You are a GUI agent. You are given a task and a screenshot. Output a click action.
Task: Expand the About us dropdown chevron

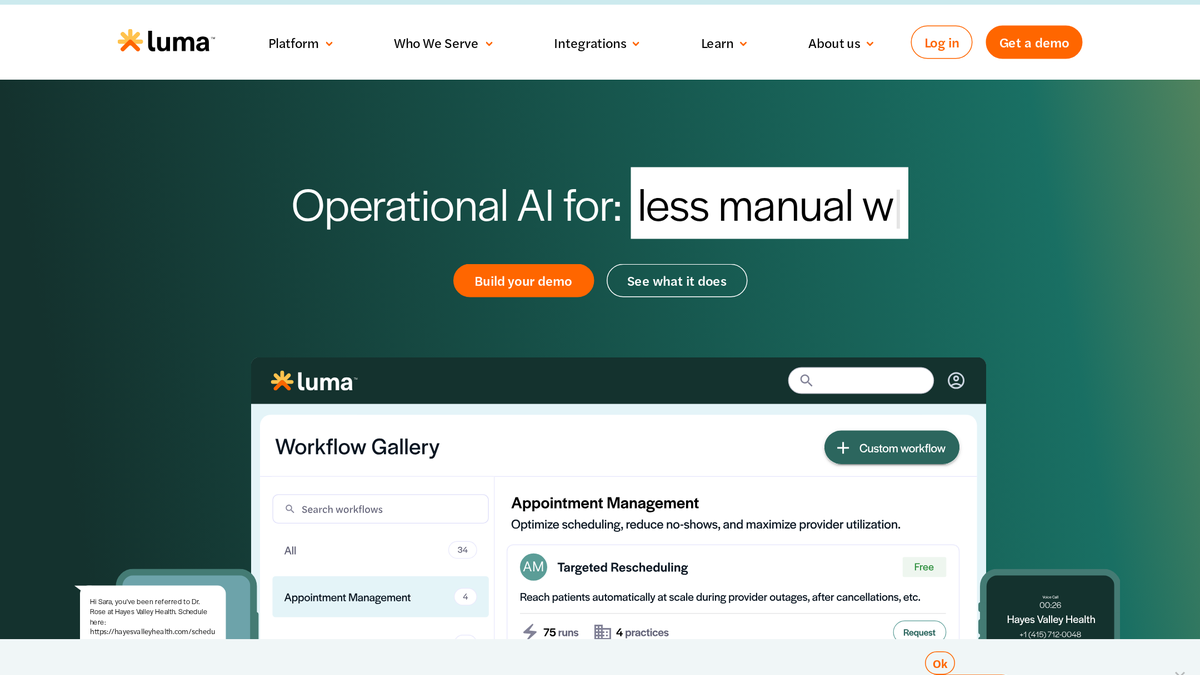[870, 44]
